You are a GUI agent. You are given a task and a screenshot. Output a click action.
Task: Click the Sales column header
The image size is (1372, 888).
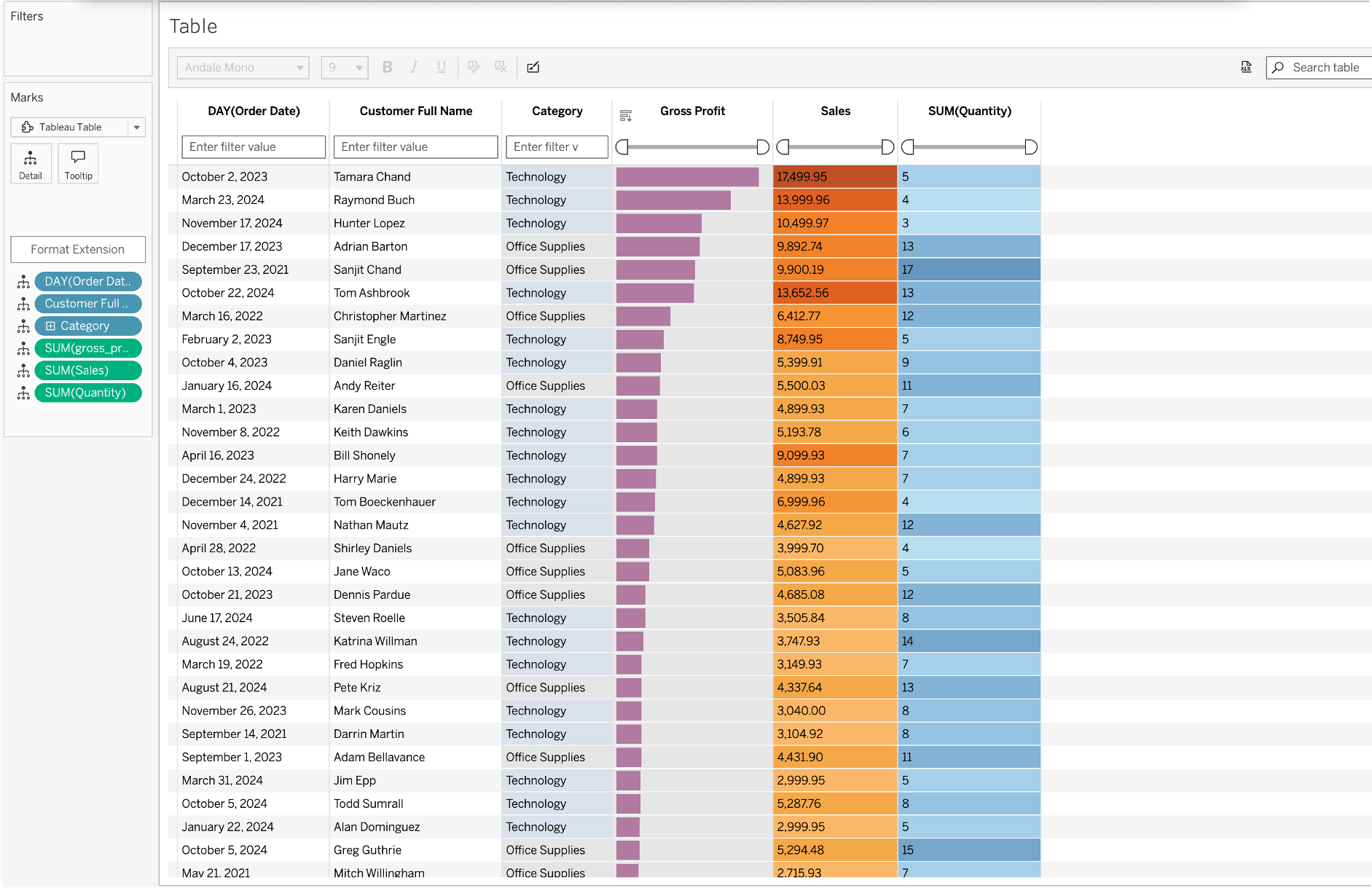click(x=835, y=111)
